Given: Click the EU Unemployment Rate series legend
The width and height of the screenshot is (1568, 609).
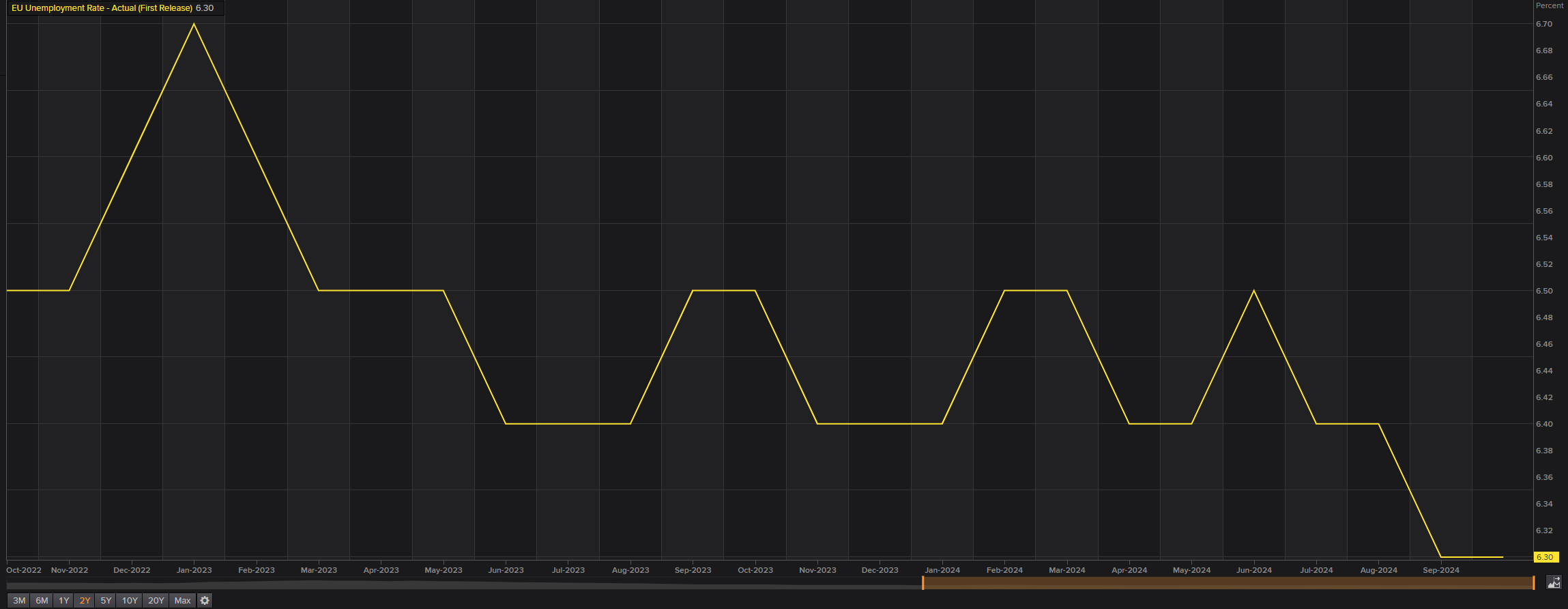Looking at the screenshot, I should [102, 8].
